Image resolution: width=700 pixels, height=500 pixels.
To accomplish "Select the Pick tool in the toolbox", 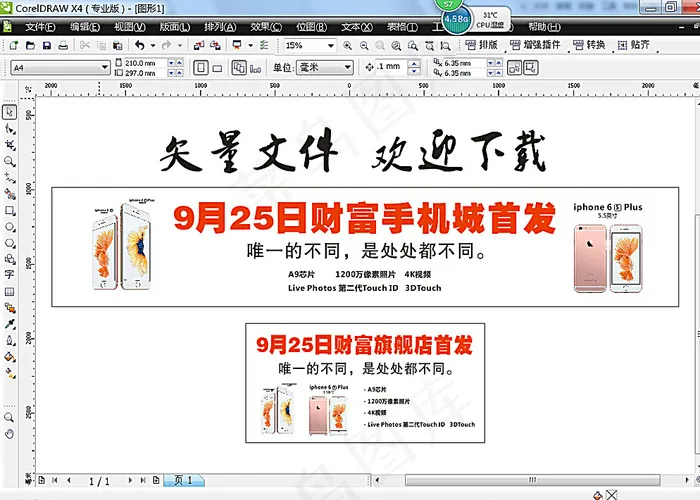I will click(9, 112).
